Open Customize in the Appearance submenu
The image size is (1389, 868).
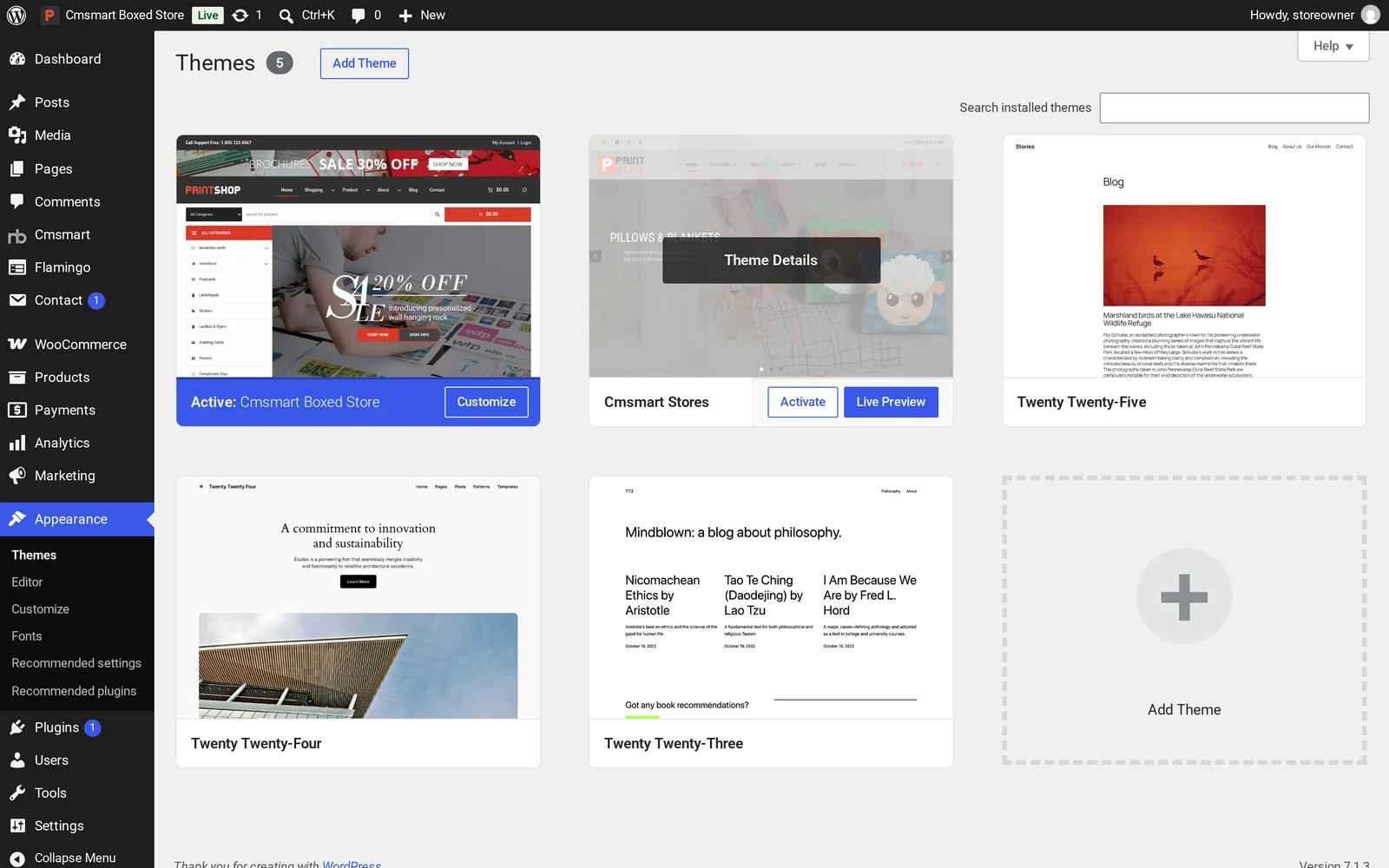pos(41,609)
